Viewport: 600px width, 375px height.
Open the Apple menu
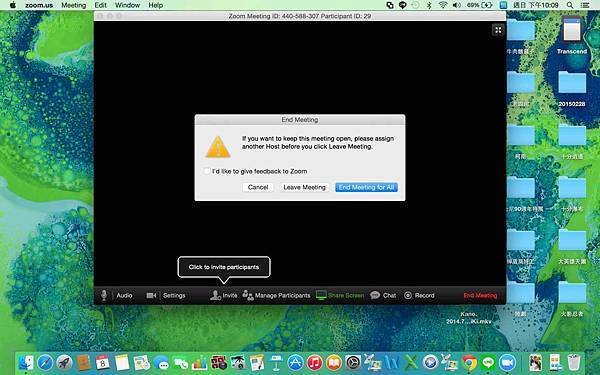tap(12, 5)
